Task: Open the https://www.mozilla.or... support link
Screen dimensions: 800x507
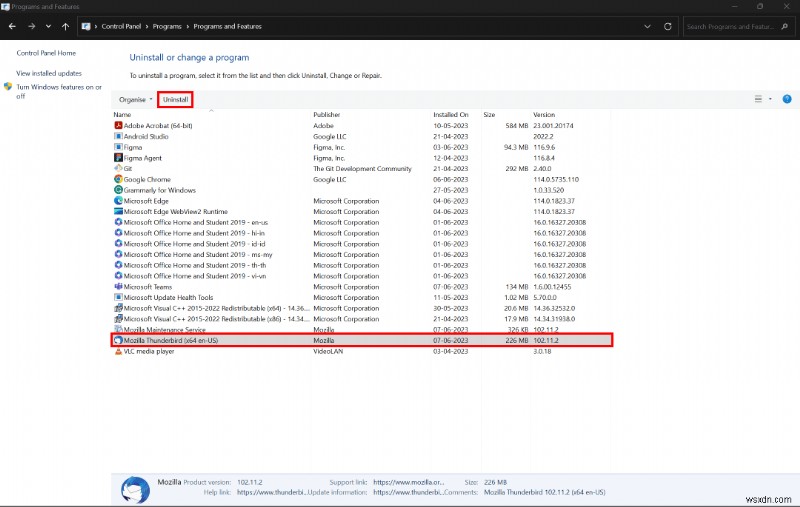Action: pos(409,482)
